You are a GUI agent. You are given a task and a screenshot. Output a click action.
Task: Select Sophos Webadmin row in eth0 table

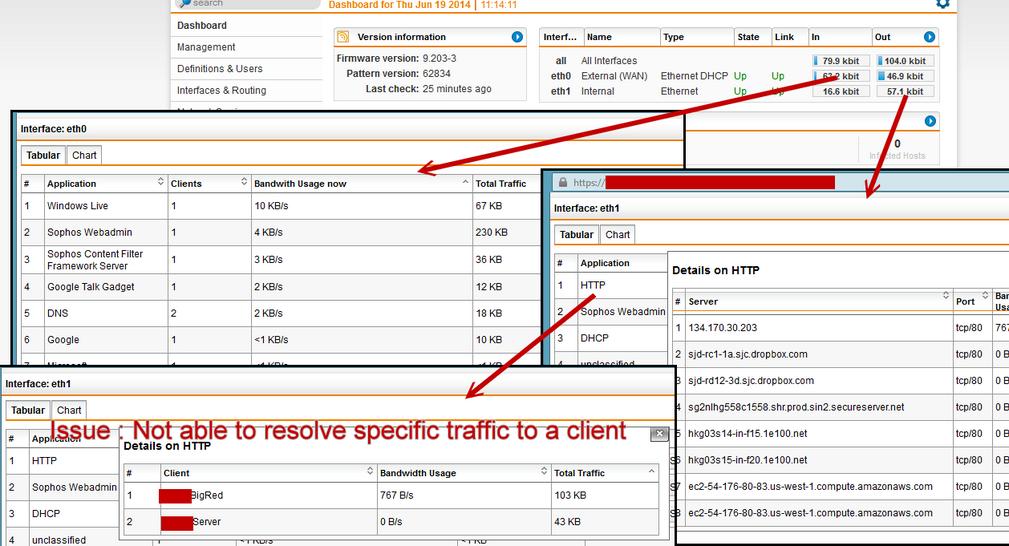(281, 232)
